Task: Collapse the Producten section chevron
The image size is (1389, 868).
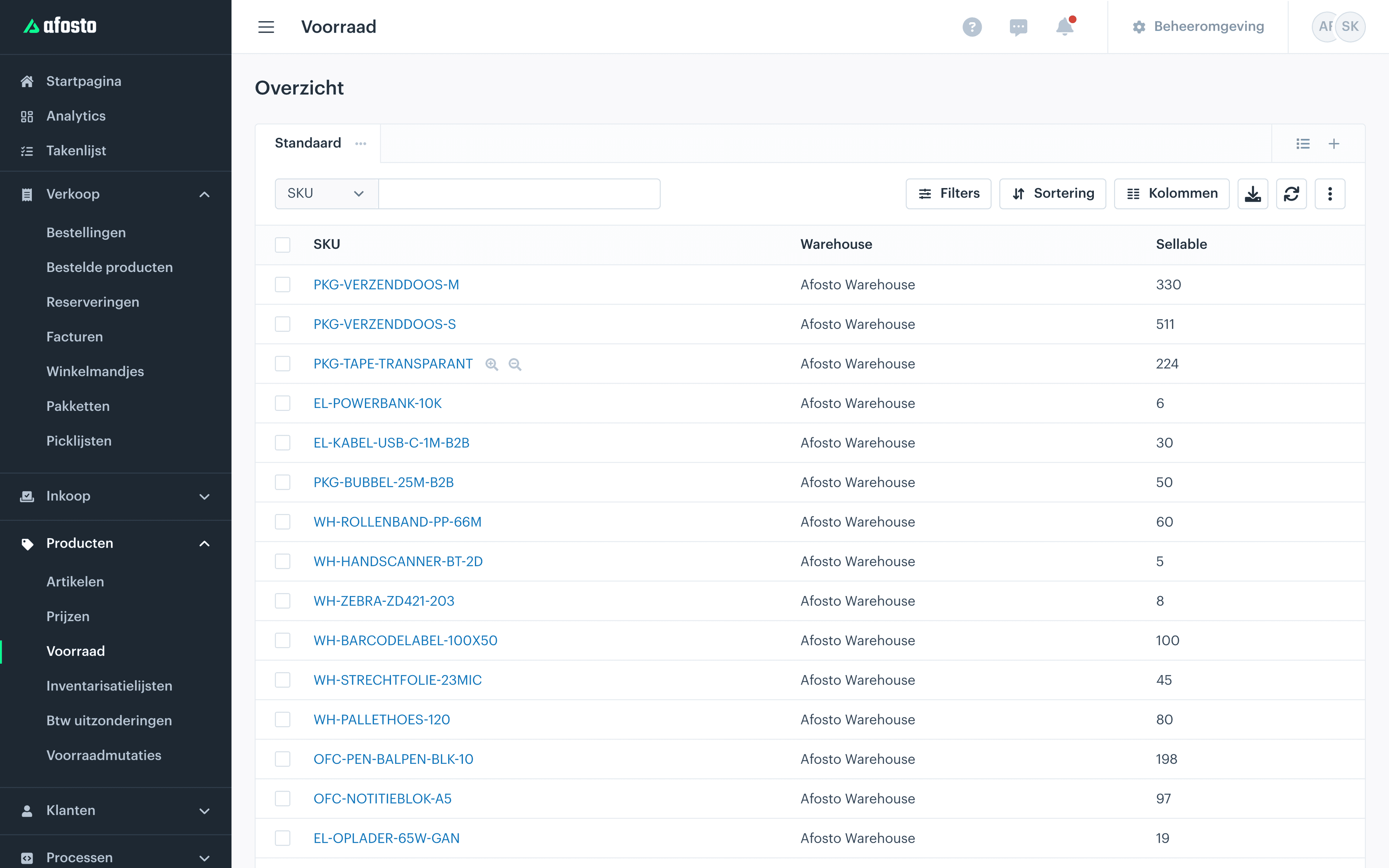Action: click(204, 544)
